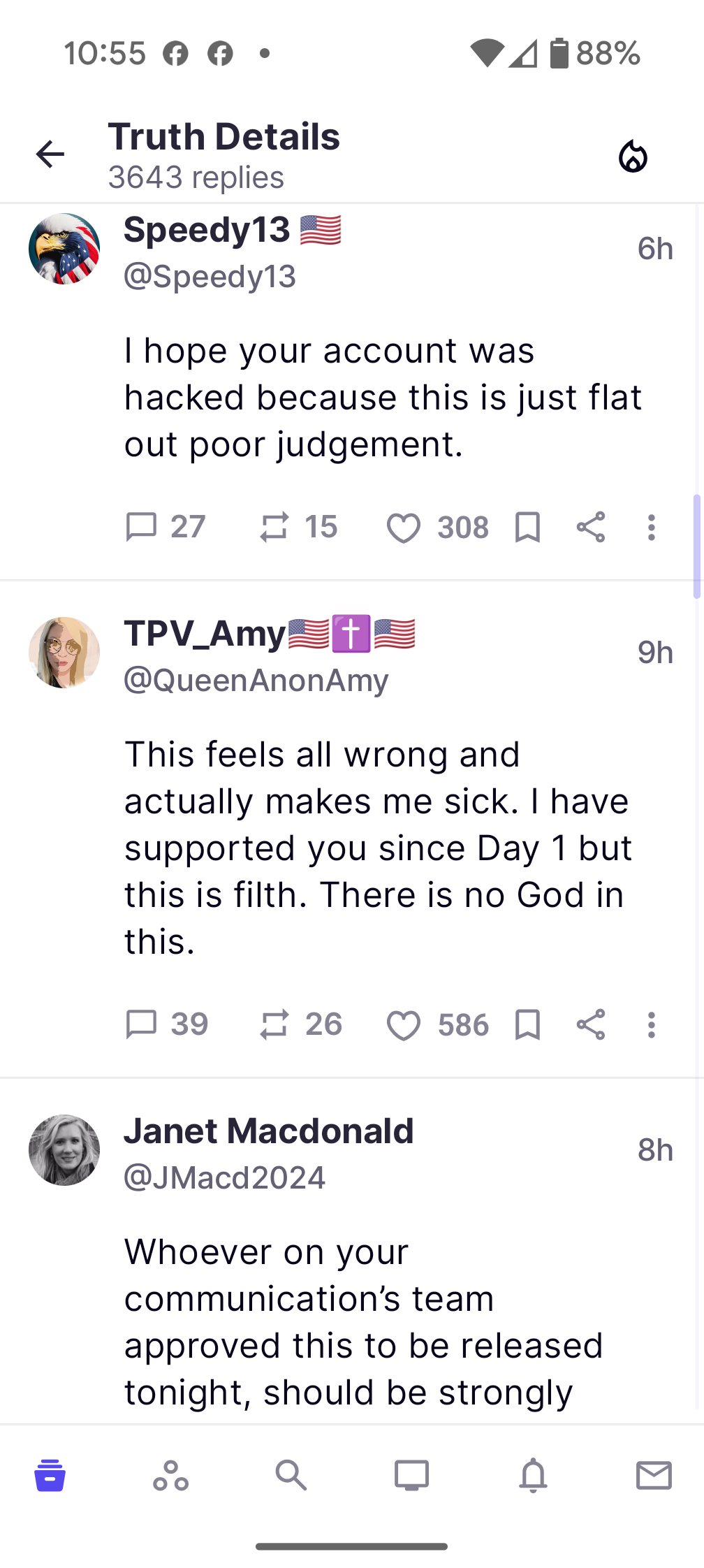Open the groups tab
This screenshot has height=1568, width=704.
(x=170, y=1475)
